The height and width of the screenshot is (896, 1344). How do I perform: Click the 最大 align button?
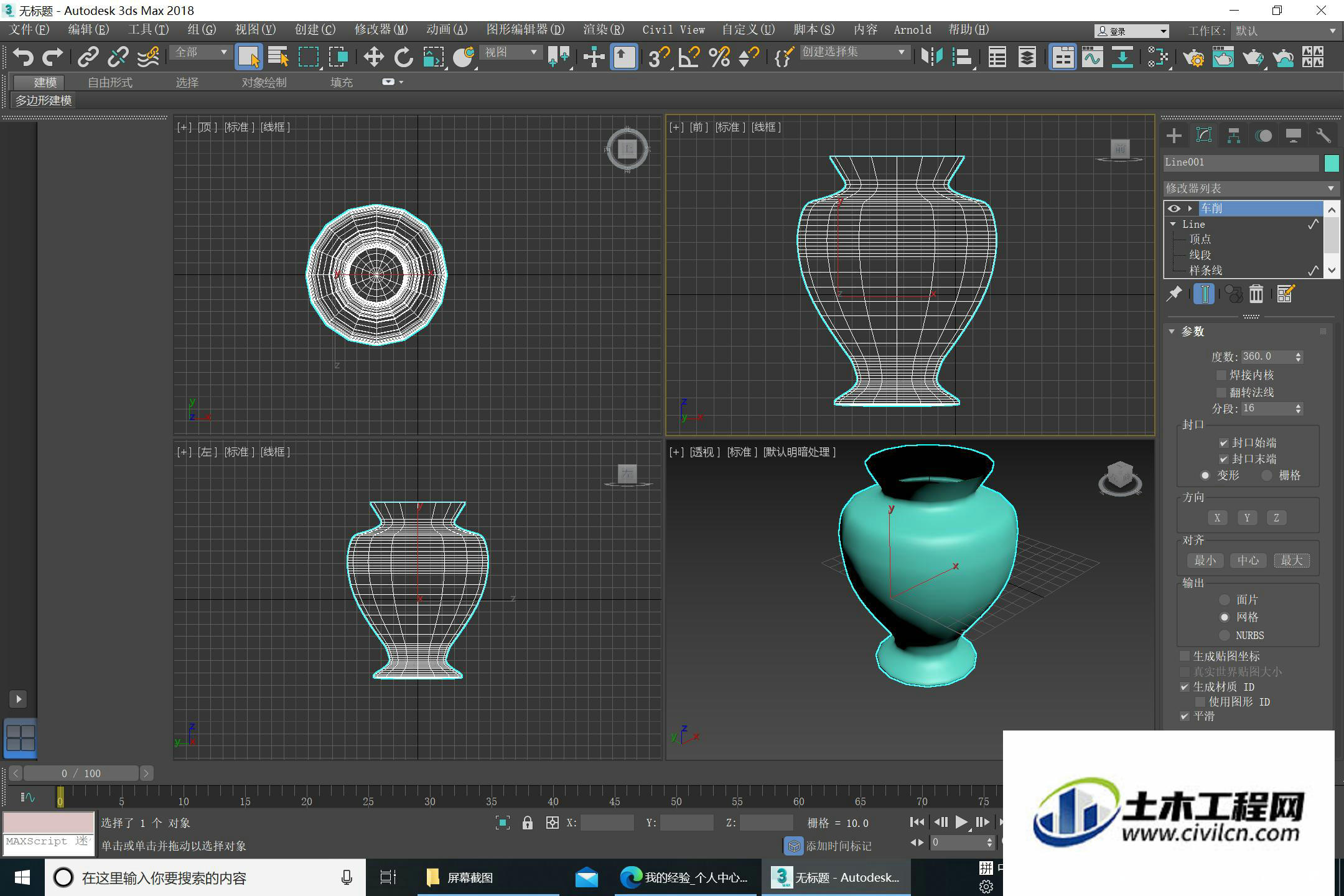pyautogui.click(x=1292, y=561)
